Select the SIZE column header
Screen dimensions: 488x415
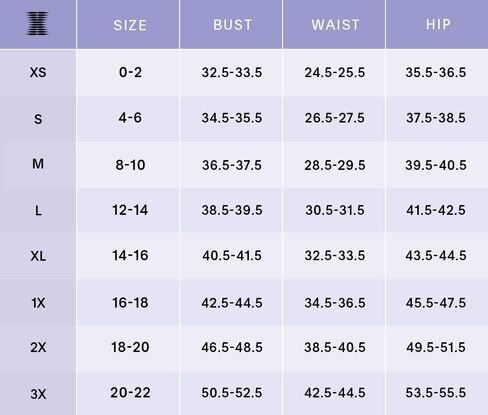pos(130,25)
